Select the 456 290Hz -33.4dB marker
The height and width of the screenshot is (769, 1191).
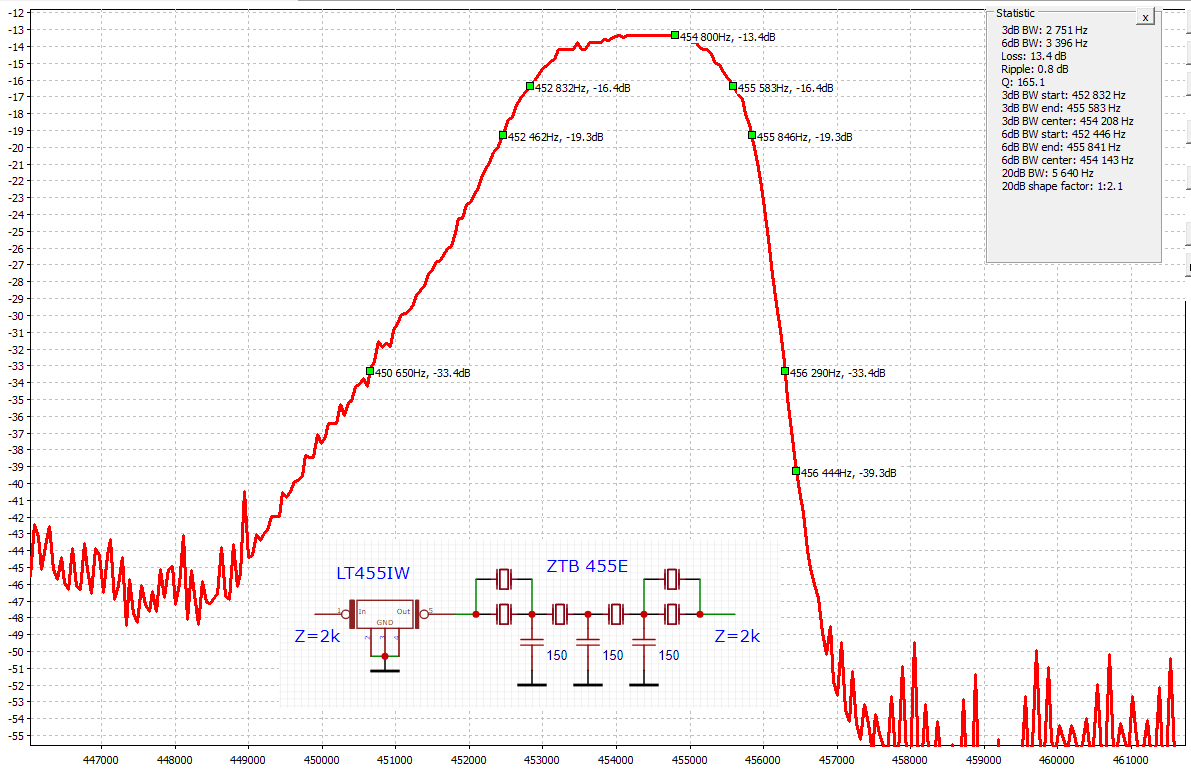(785, 371)
